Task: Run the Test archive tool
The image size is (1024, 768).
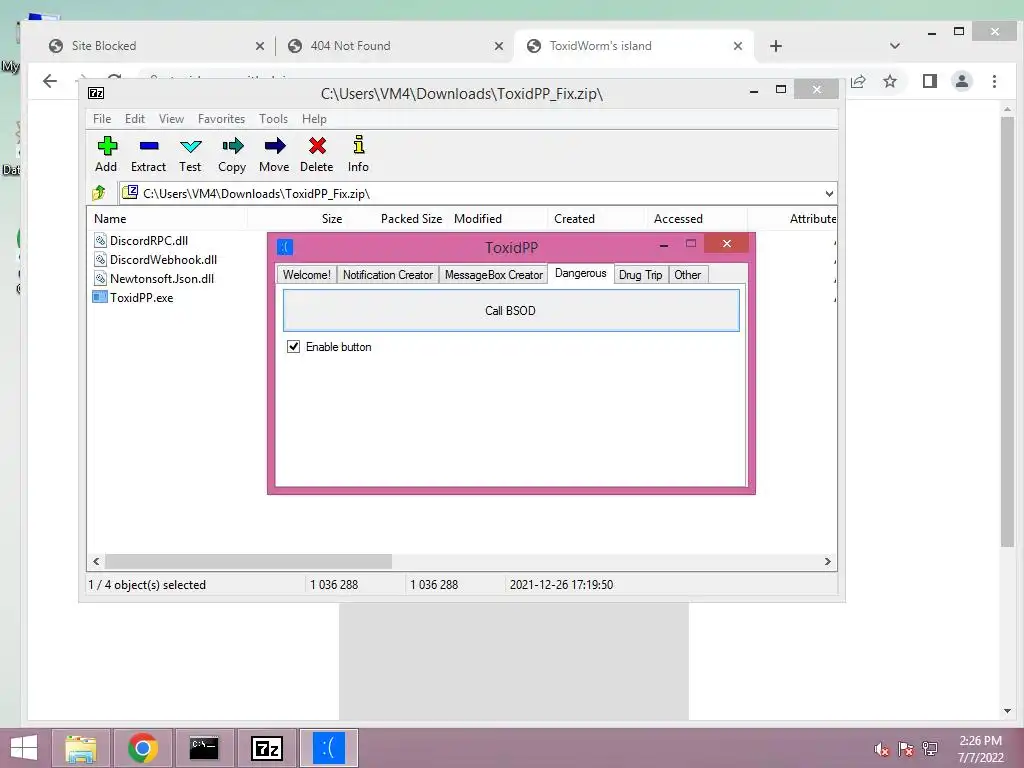Action: pos(190,154)
